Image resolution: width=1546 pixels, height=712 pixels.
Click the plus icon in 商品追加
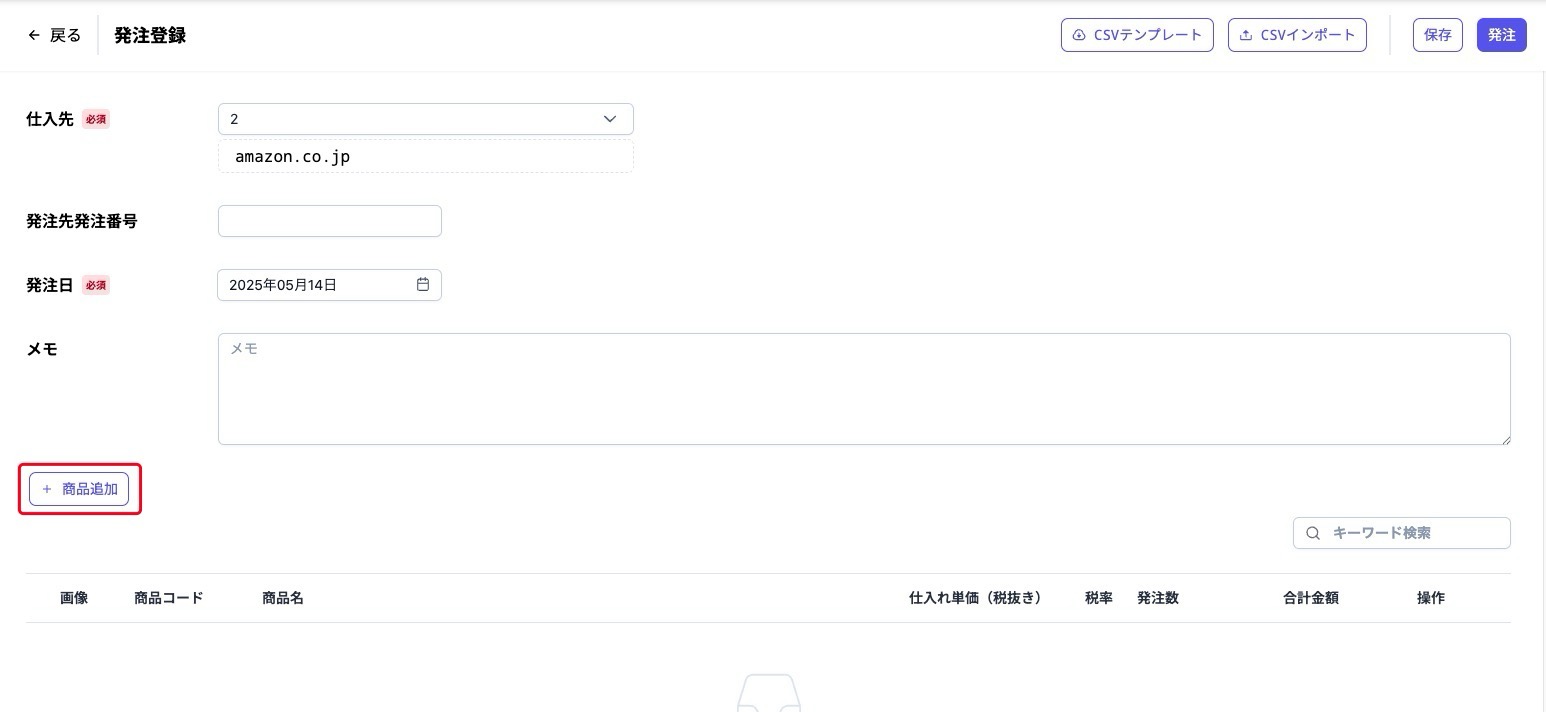47,489
